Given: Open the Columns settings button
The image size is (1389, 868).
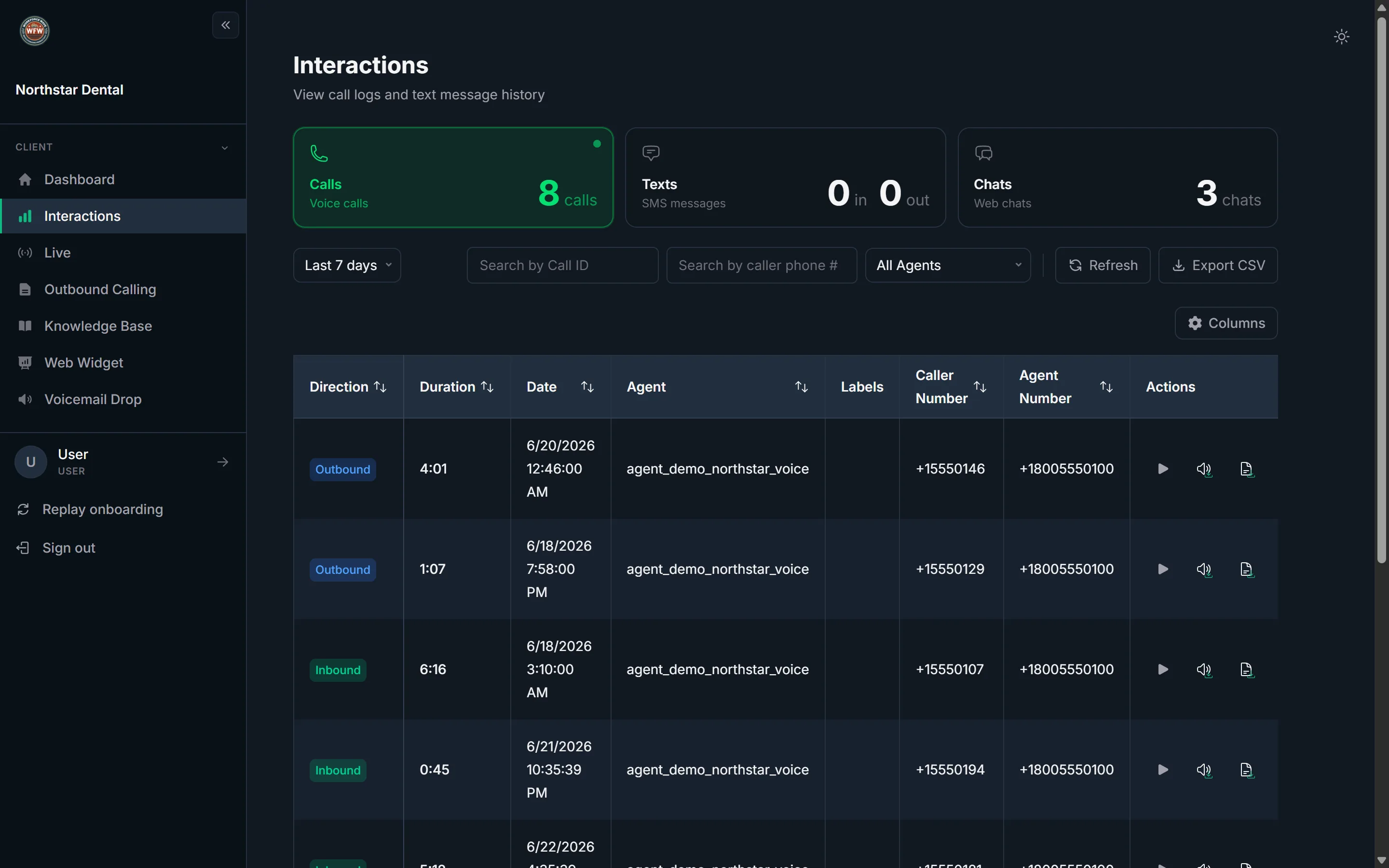Looking at the screenshot, I should [1226, 323].
